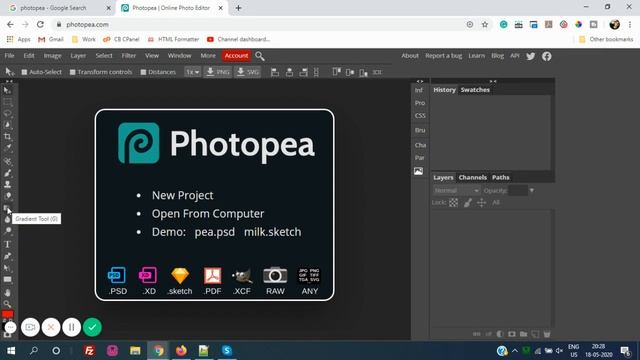Select the Crop tool
This screenshot has width=640, height=360.
tap(7, 137)
